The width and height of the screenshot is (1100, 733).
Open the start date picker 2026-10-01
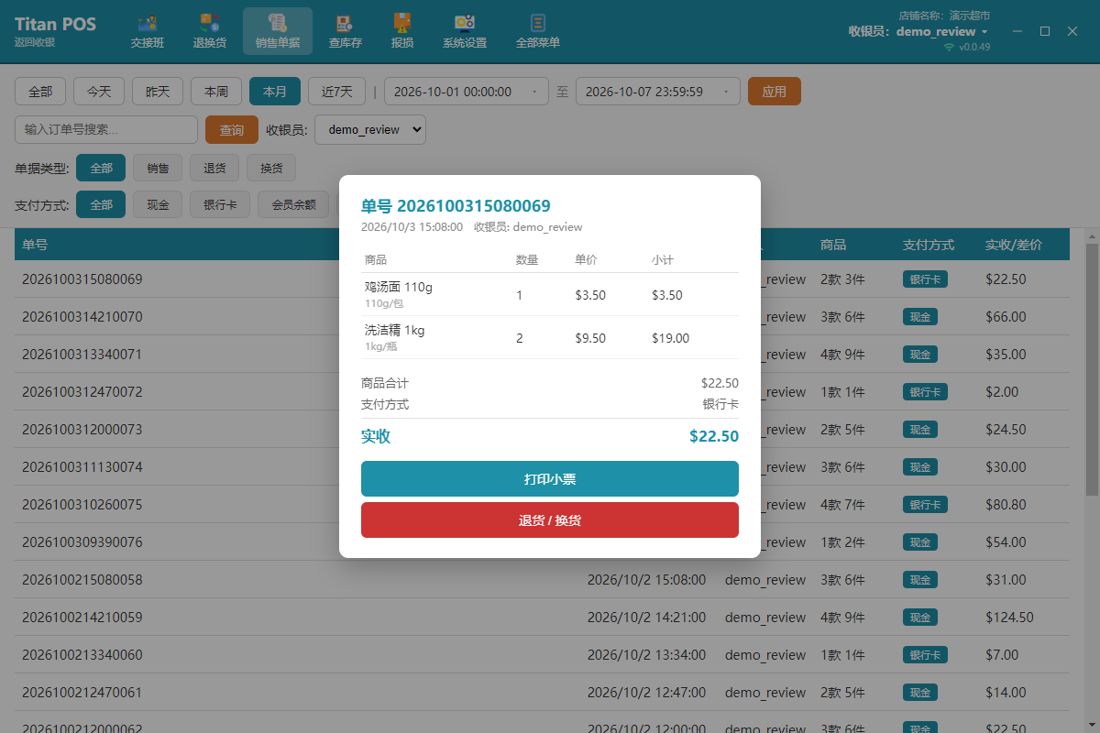point(467,91)
